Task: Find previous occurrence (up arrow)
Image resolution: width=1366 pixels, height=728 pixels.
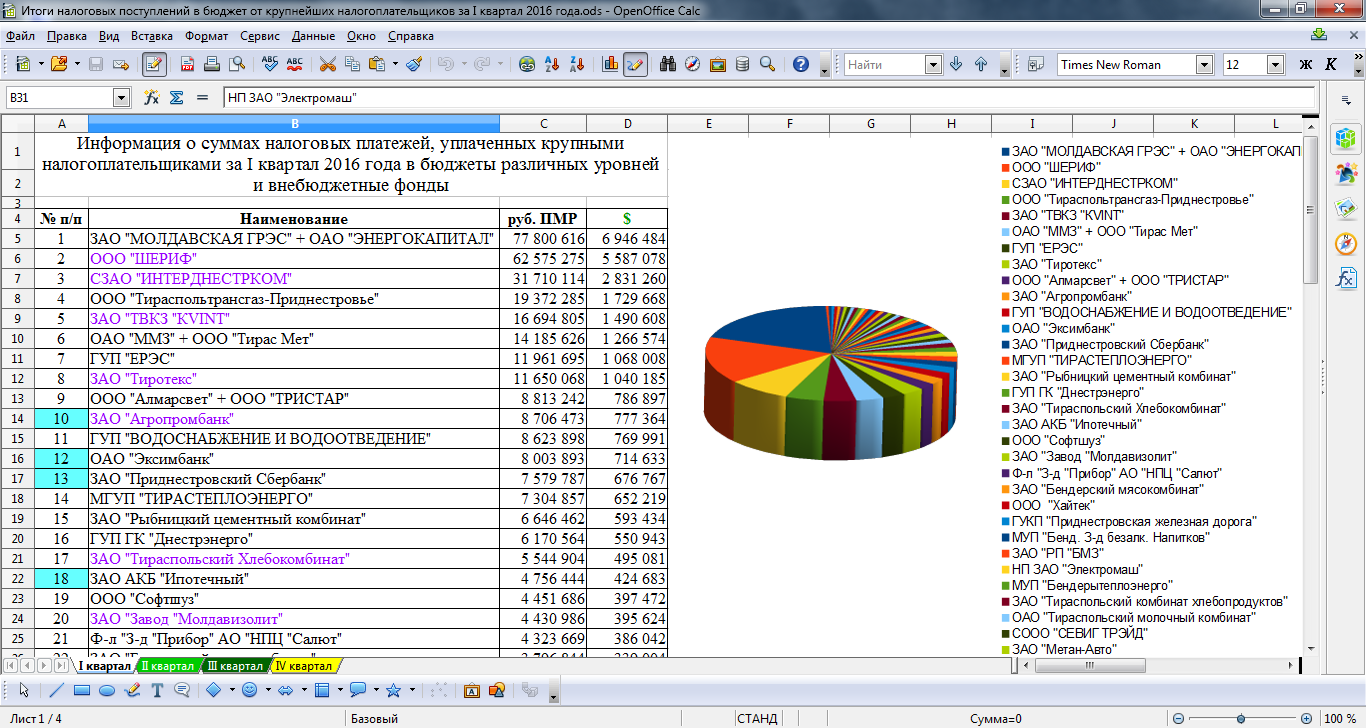Action: click(x=981, y=64)
